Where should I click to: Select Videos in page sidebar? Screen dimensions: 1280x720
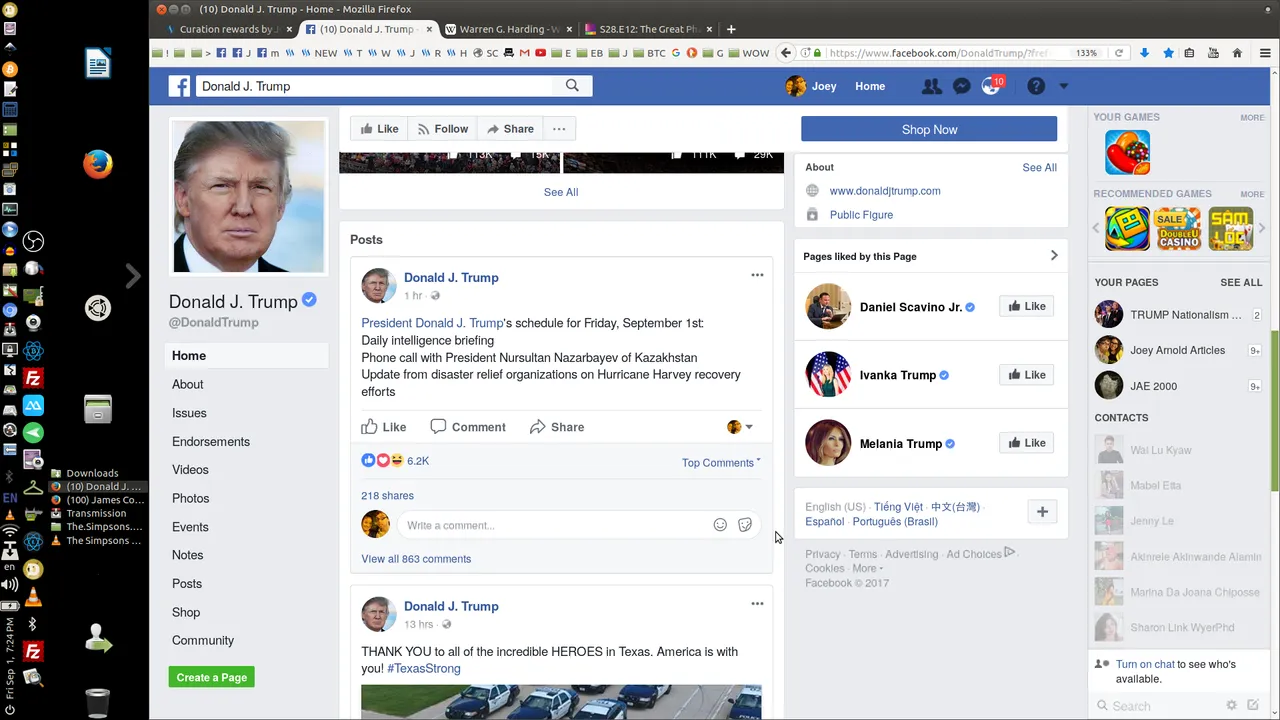pyautogui.click(x=190, y=470)
